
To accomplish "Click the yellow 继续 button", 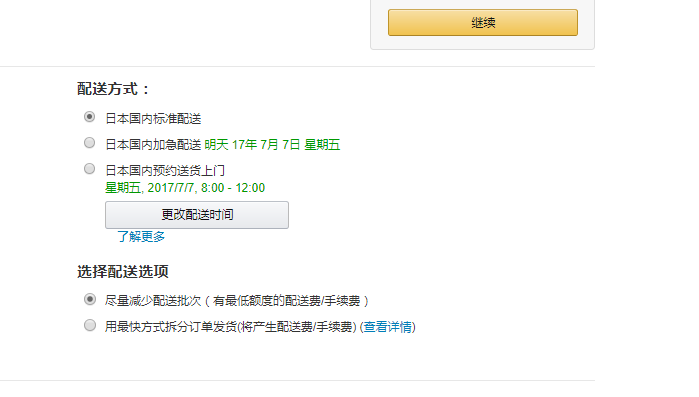I will tap(483, 22).
